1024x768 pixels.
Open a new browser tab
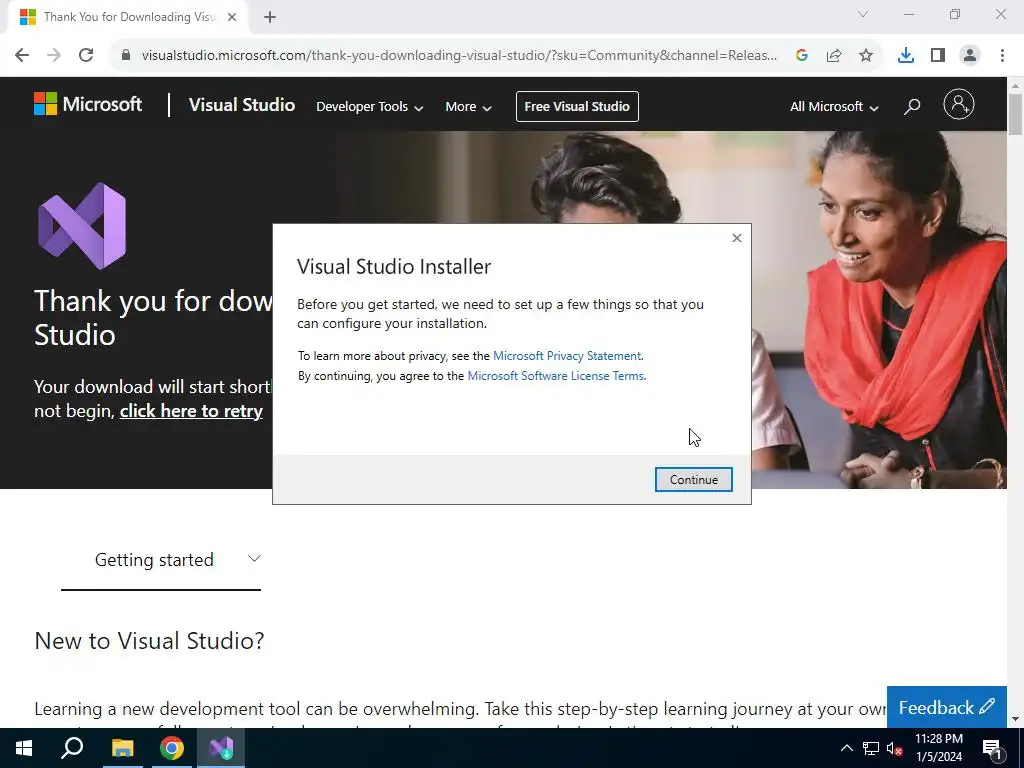pyautogui.click(x=270, y=18)
